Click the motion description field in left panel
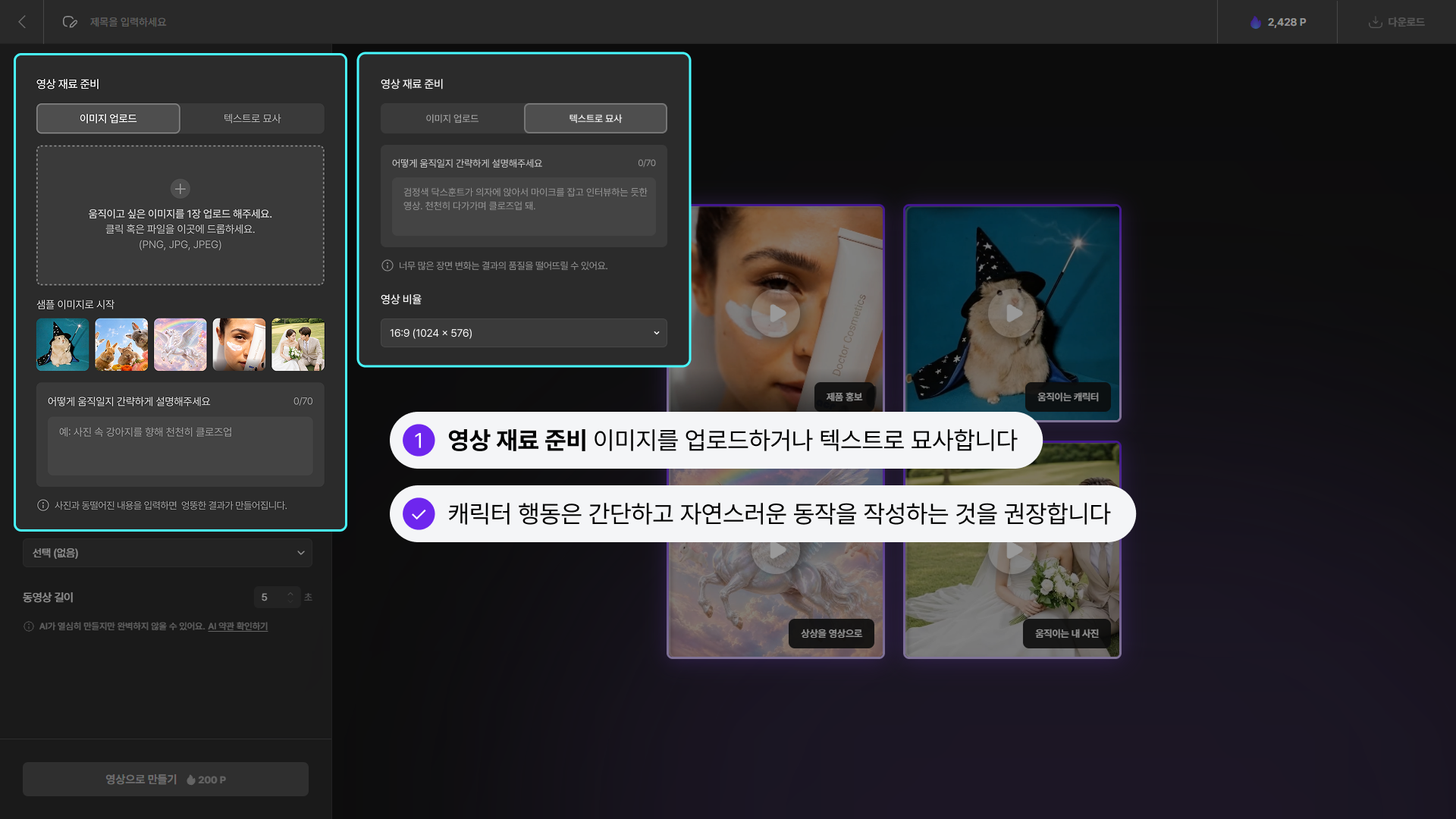Viewport: 1456px width, 819px height. point(180,446)
